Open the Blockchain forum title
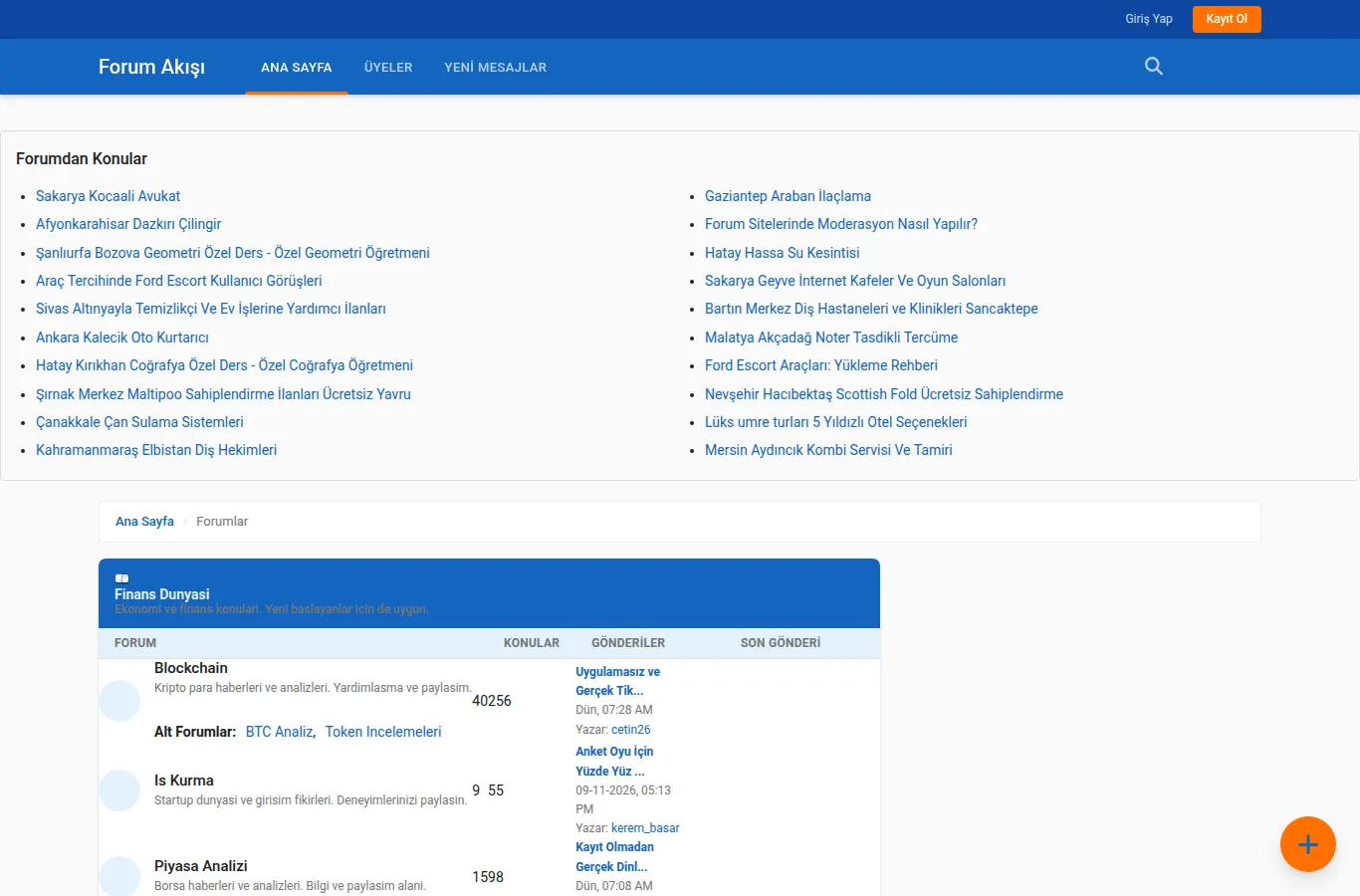This screenshot has height=896, width=1360. pos(191,668)
